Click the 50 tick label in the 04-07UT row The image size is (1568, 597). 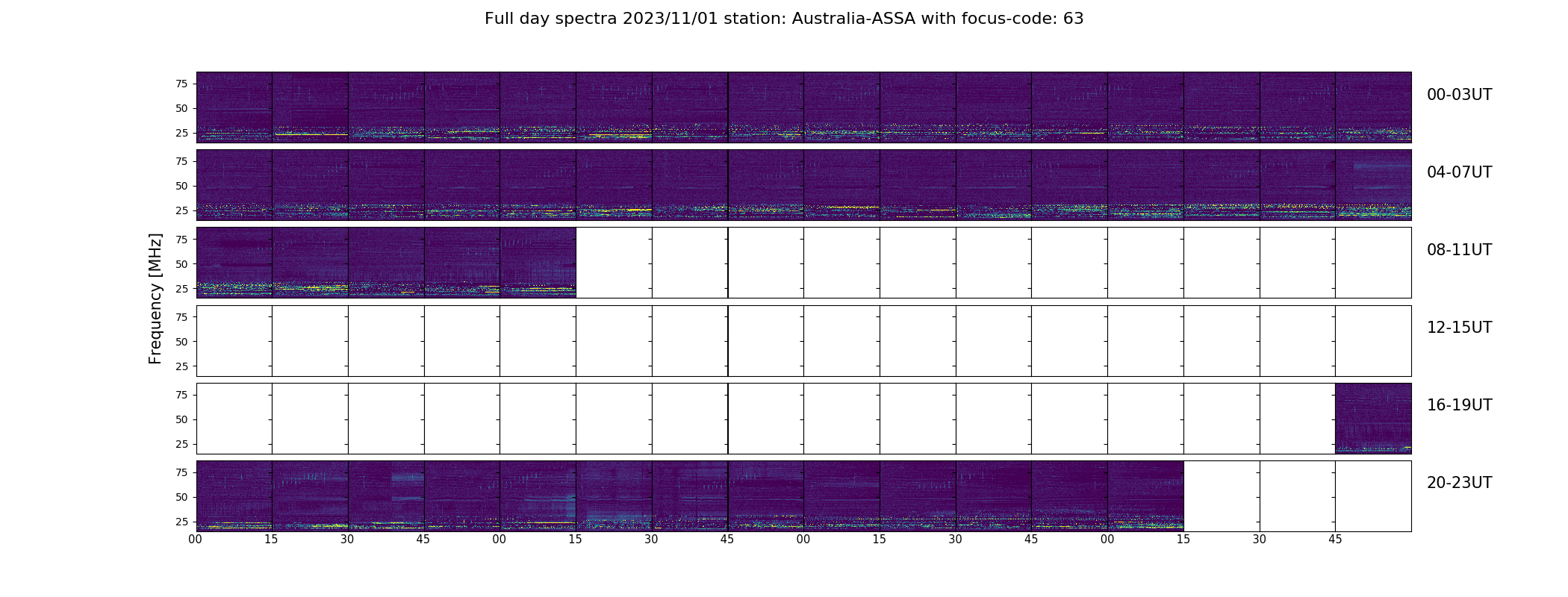pyautogui.click(x=181, y=186)
